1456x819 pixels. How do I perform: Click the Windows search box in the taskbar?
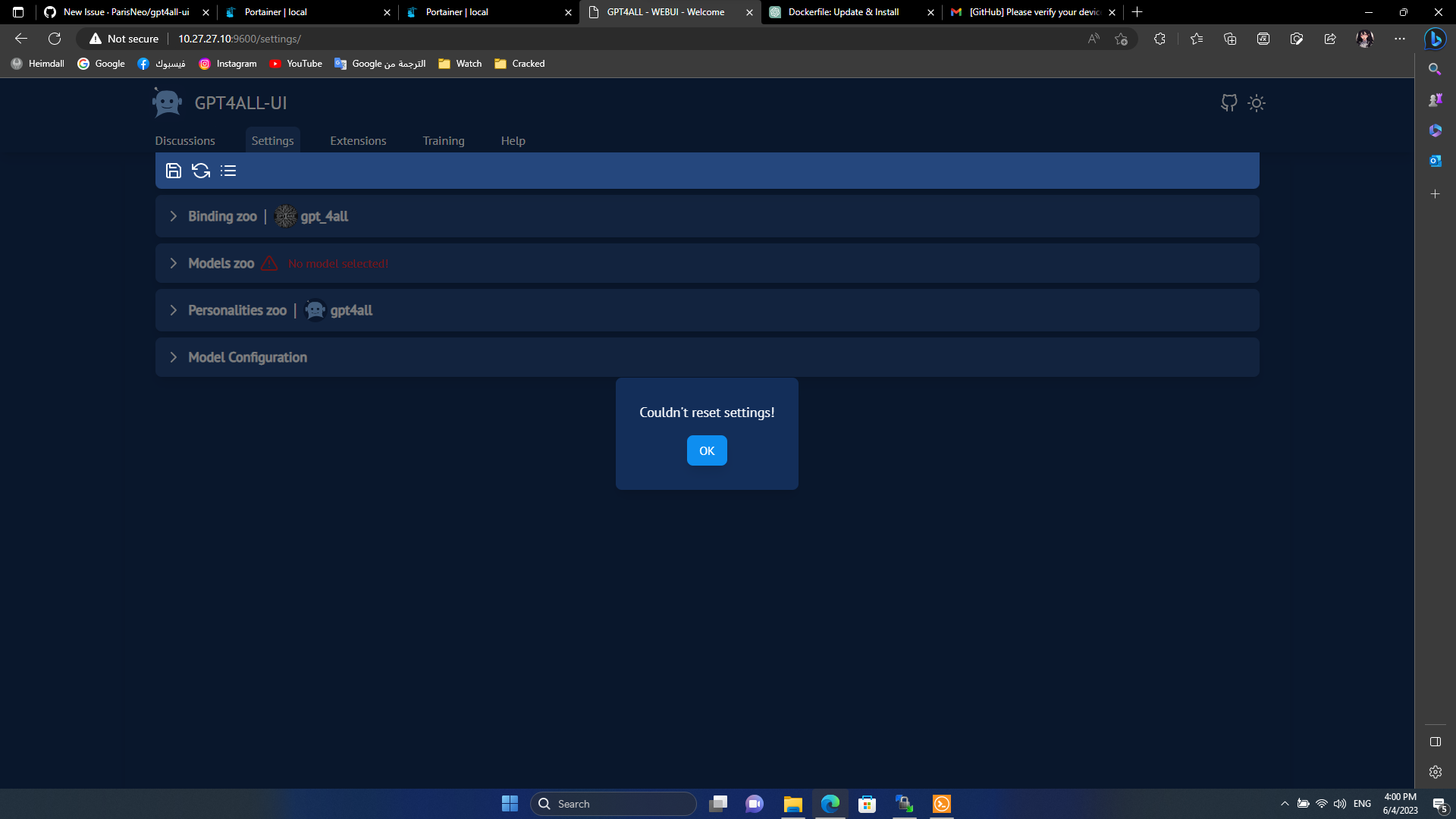coord(614,803)
